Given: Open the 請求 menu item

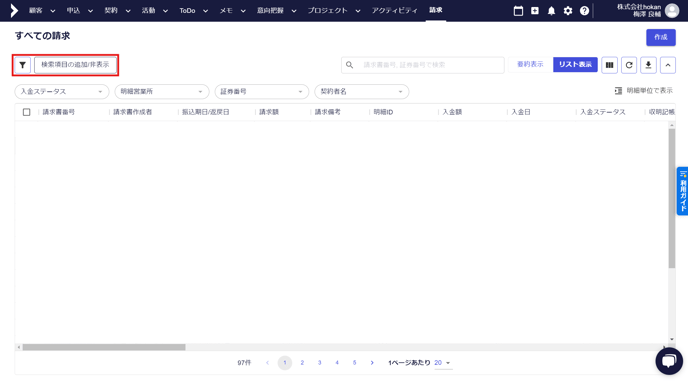Looking at the screenshot, I should point(436,10).
